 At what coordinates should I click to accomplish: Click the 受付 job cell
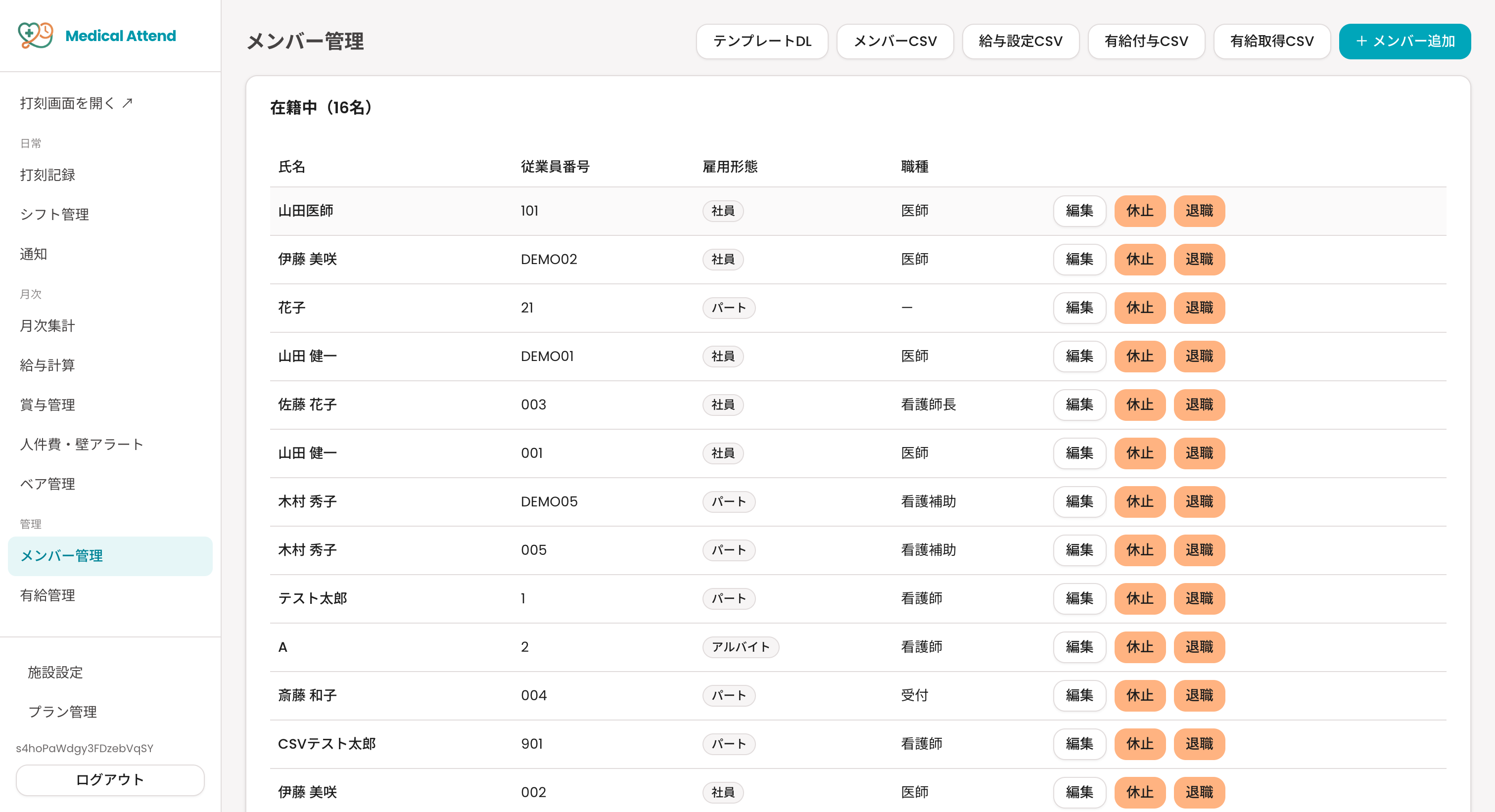tap(915, 695)
